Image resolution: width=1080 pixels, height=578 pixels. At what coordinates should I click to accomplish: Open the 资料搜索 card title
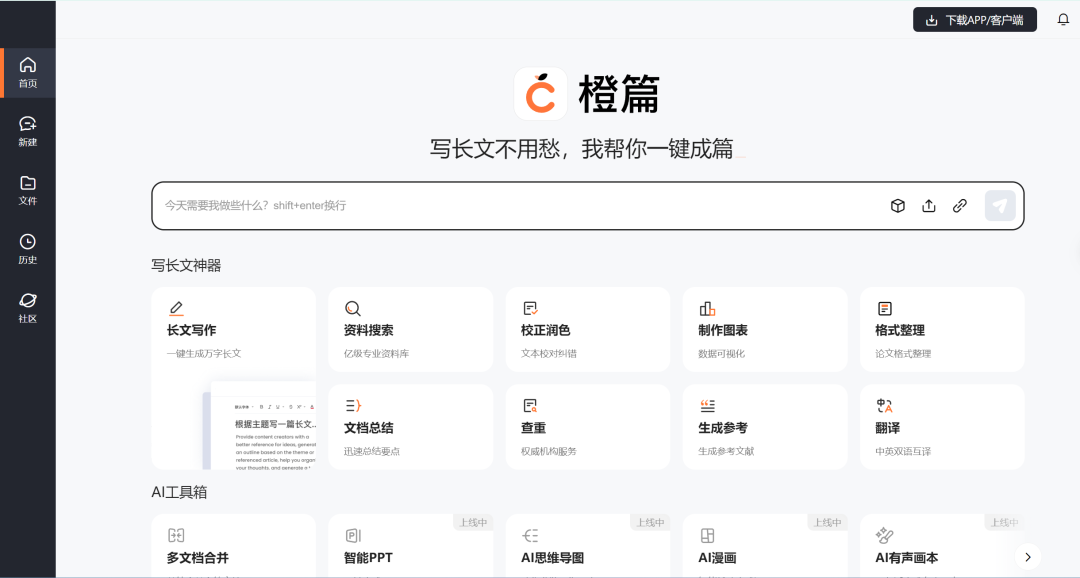point(368,330)
